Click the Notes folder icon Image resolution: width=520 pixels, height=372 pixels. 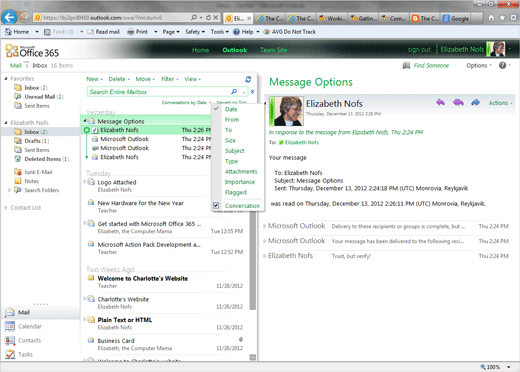[18, 181]
